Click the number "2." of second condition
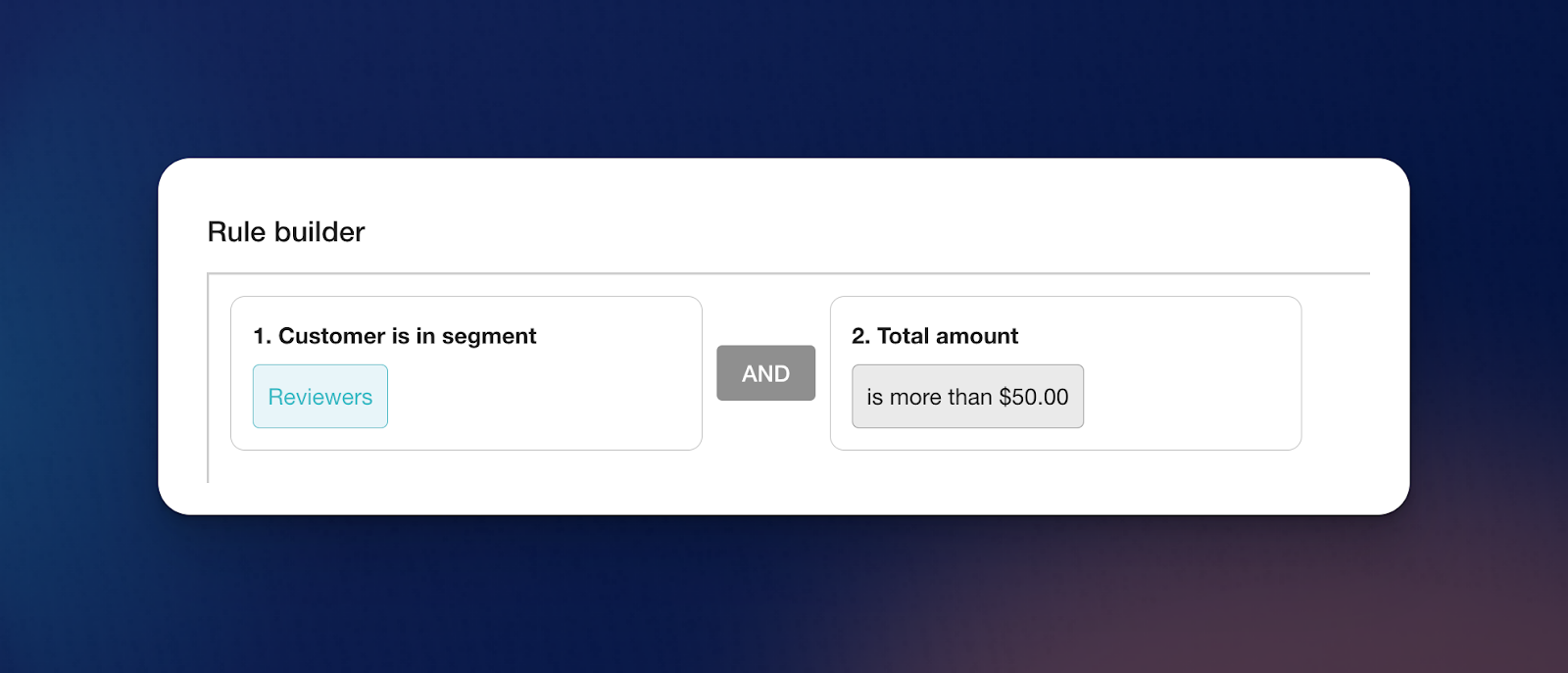Image resolution: width=1568 pixels, height=673 pixels. coord(860,336)
